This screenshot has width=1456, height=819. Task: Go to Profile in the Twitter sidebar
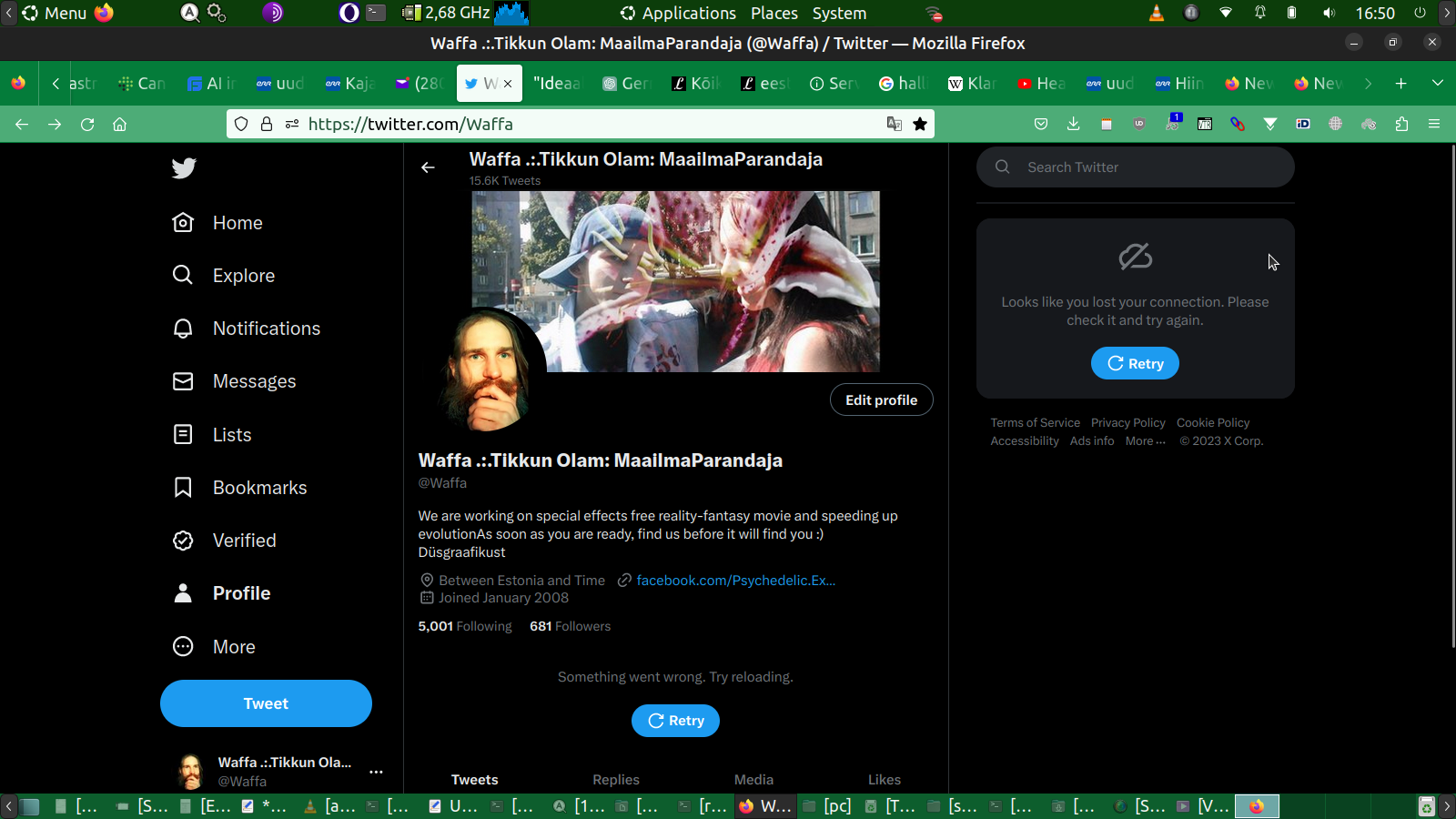click(222, 593)
